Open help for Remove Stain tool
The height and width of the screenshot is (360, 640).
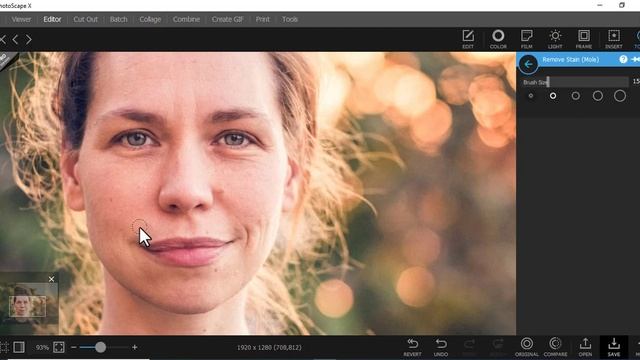[x=623, y=59]
